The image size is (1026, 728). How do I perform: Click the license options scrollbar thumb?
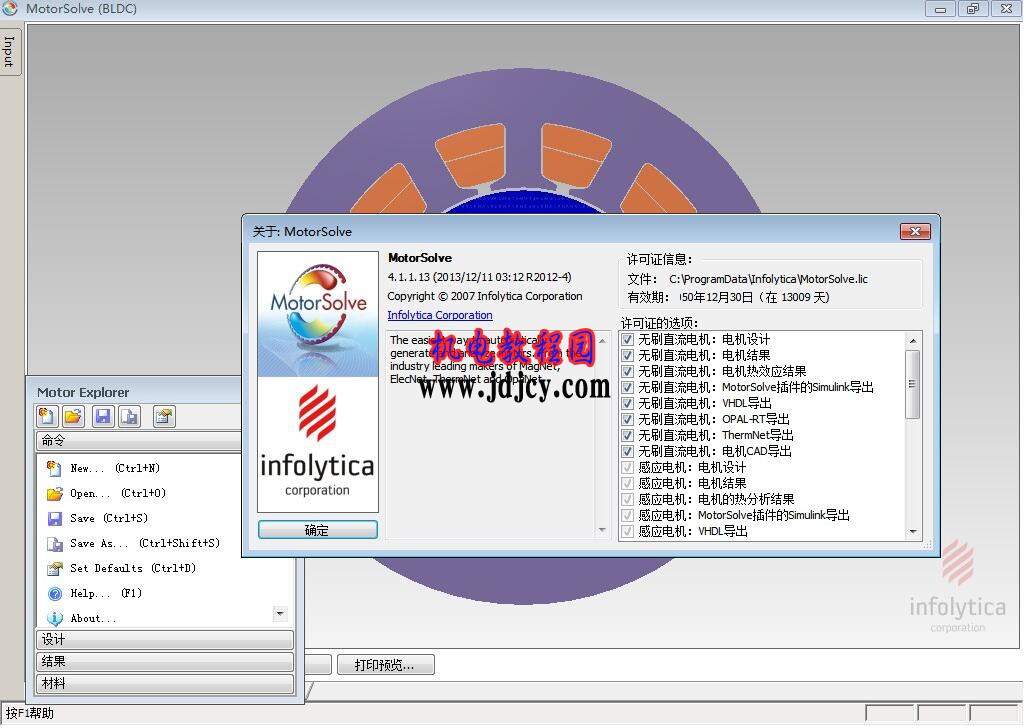point(913,384)
